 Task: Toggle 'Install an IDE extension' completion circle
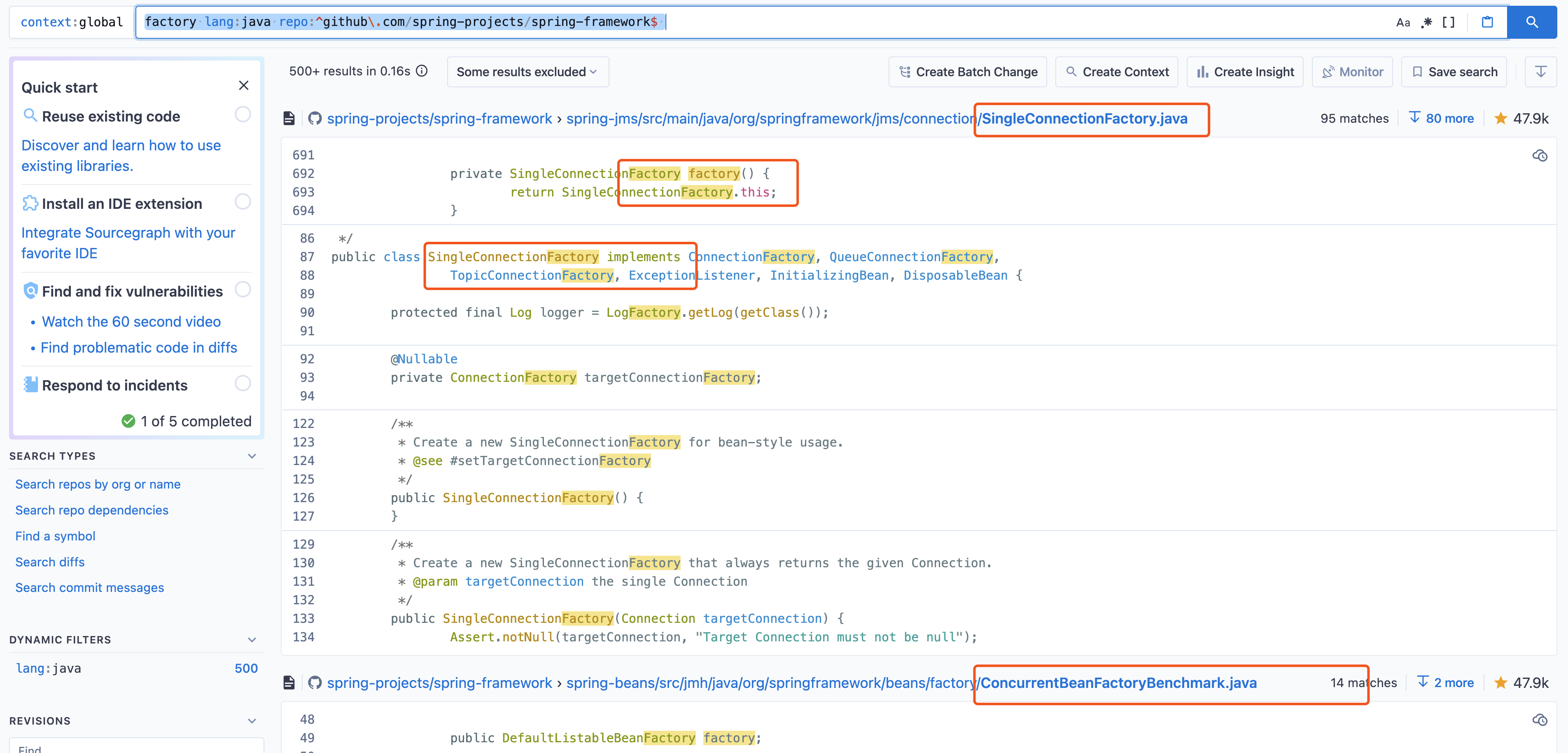(x=243, y=202)
